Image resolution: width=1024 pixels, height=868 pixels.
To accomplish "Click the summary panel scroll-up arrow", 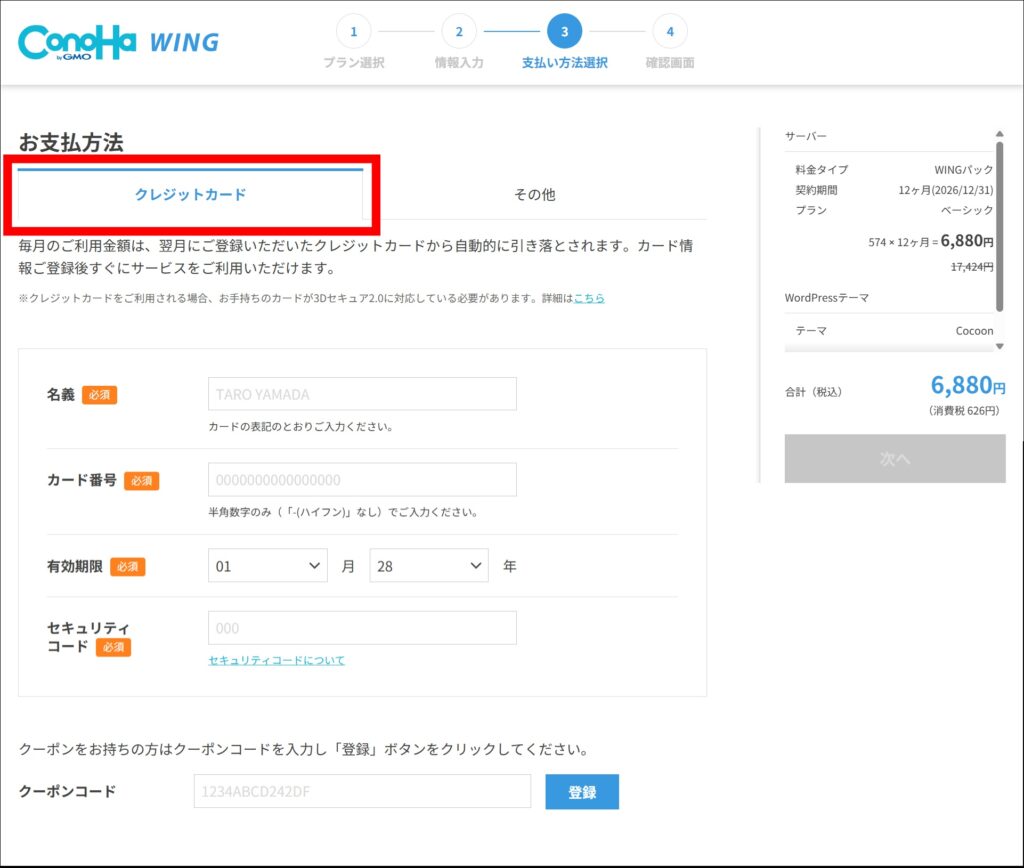I will (x=999, y=134).
